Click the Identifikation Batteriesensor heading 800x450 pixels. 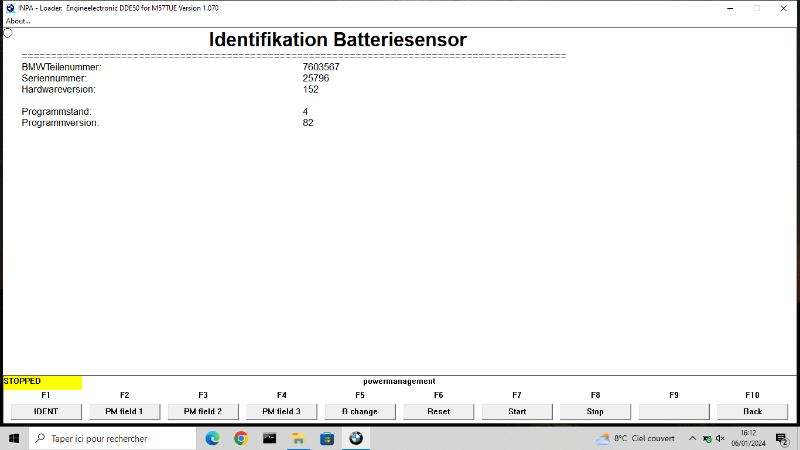tap(338, 40)
